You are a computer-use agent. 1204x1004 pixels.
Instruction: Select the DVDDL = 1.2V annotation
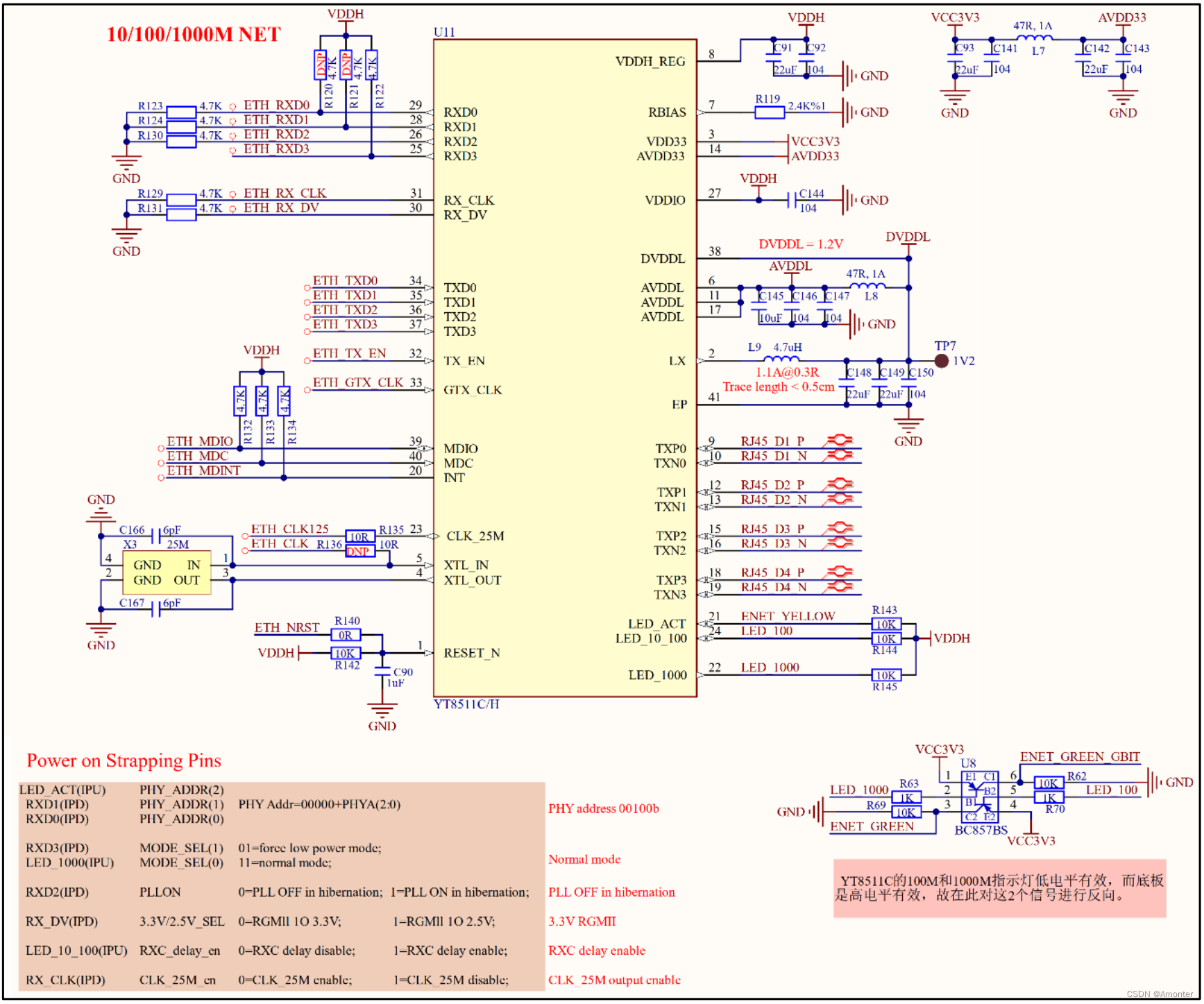pyautogui.click(x=801, y=244)
